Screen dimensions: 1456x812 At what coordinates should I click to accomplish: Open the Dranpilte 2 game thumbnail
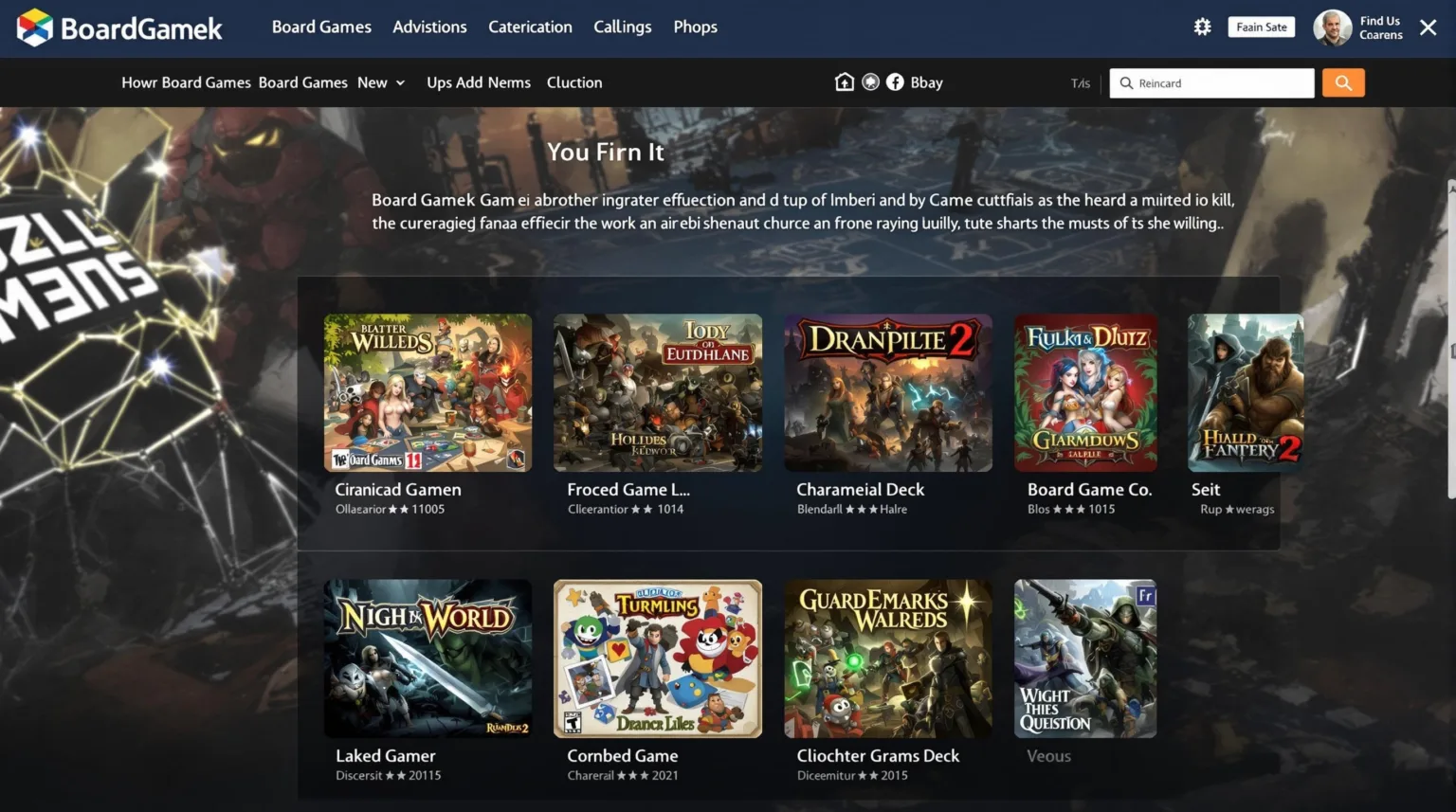[x=886, y=392]
